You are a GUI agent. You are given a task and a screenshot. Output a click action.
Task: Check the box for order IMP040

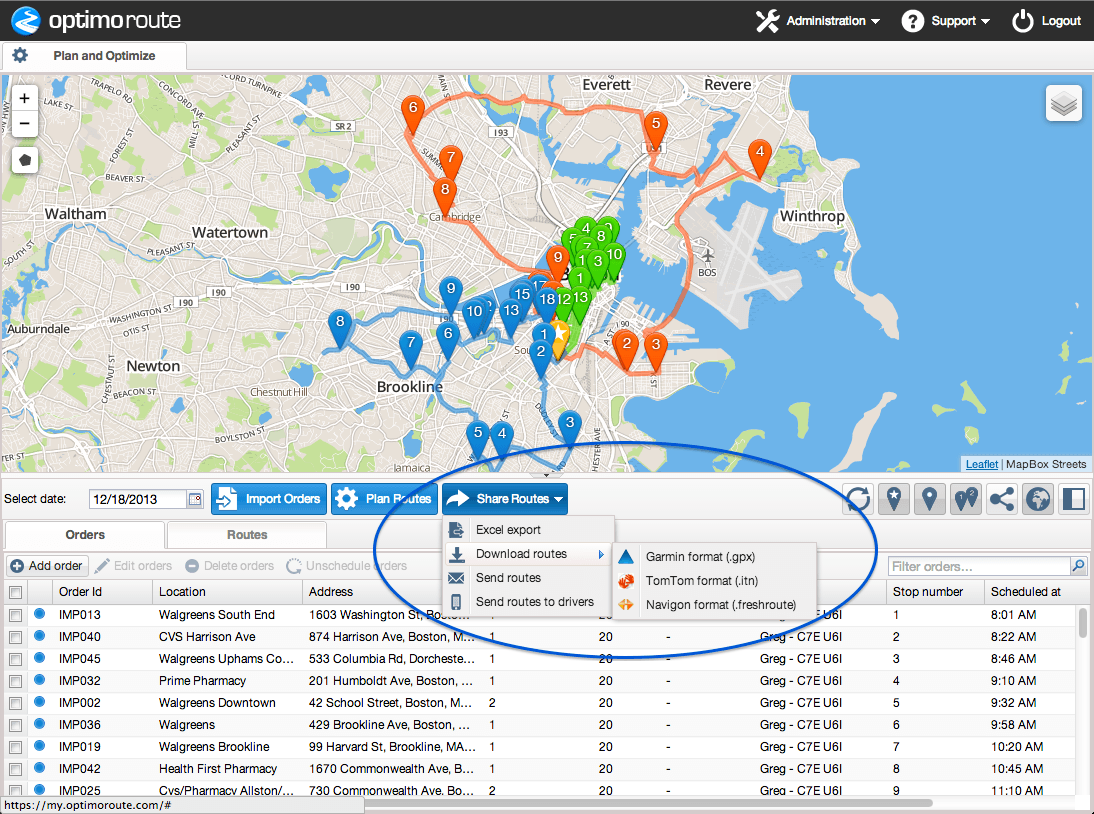tap(15, 637)
